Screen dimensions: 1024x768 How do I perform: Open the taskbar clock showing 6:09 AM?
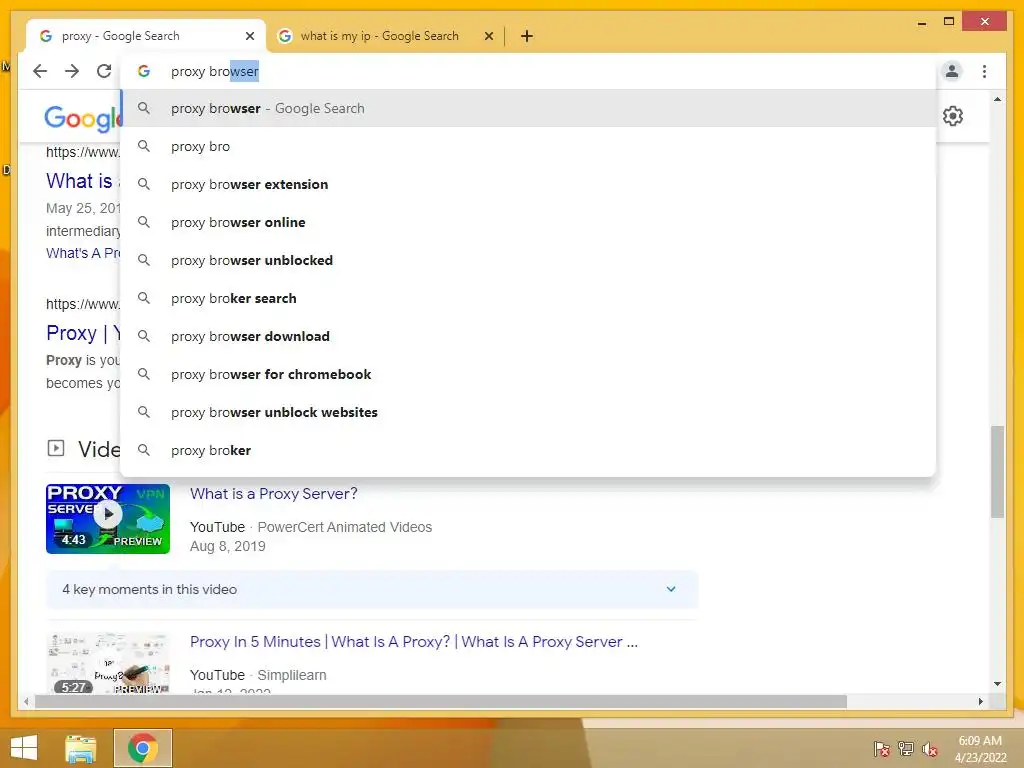[980, 749]
